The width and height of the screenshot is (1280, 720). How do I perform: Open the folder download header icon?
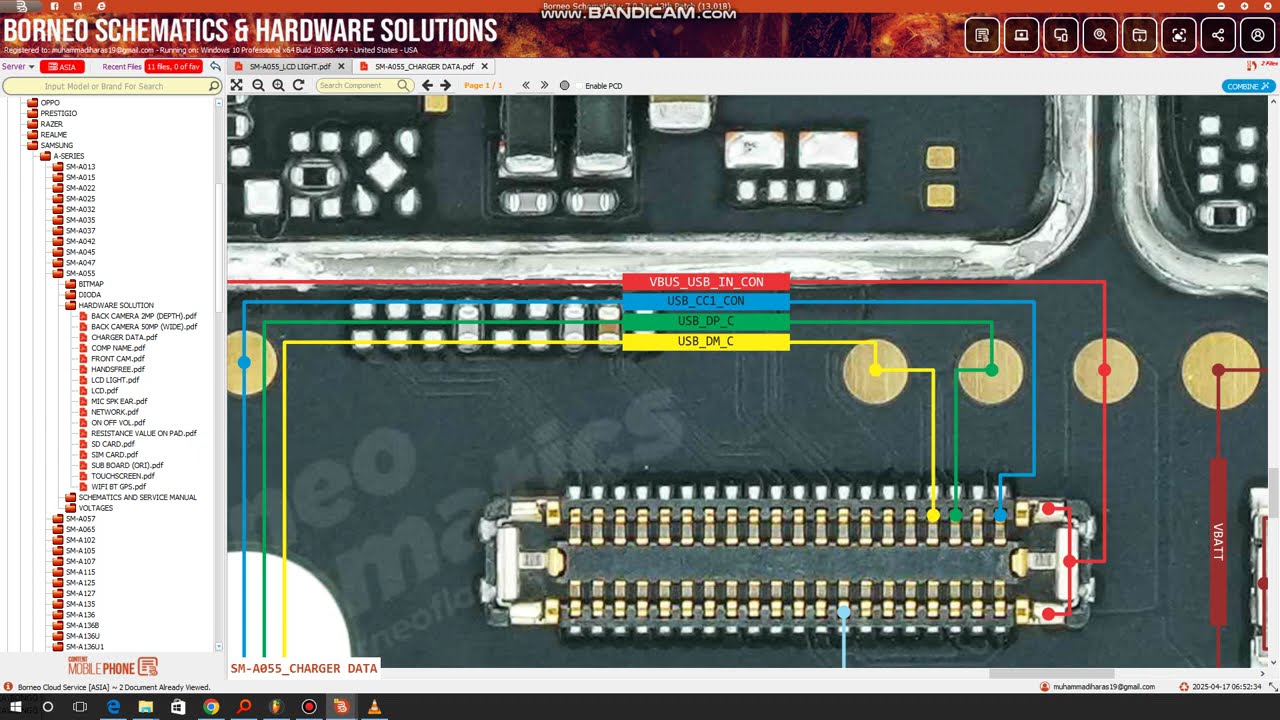pos(1139,35)
